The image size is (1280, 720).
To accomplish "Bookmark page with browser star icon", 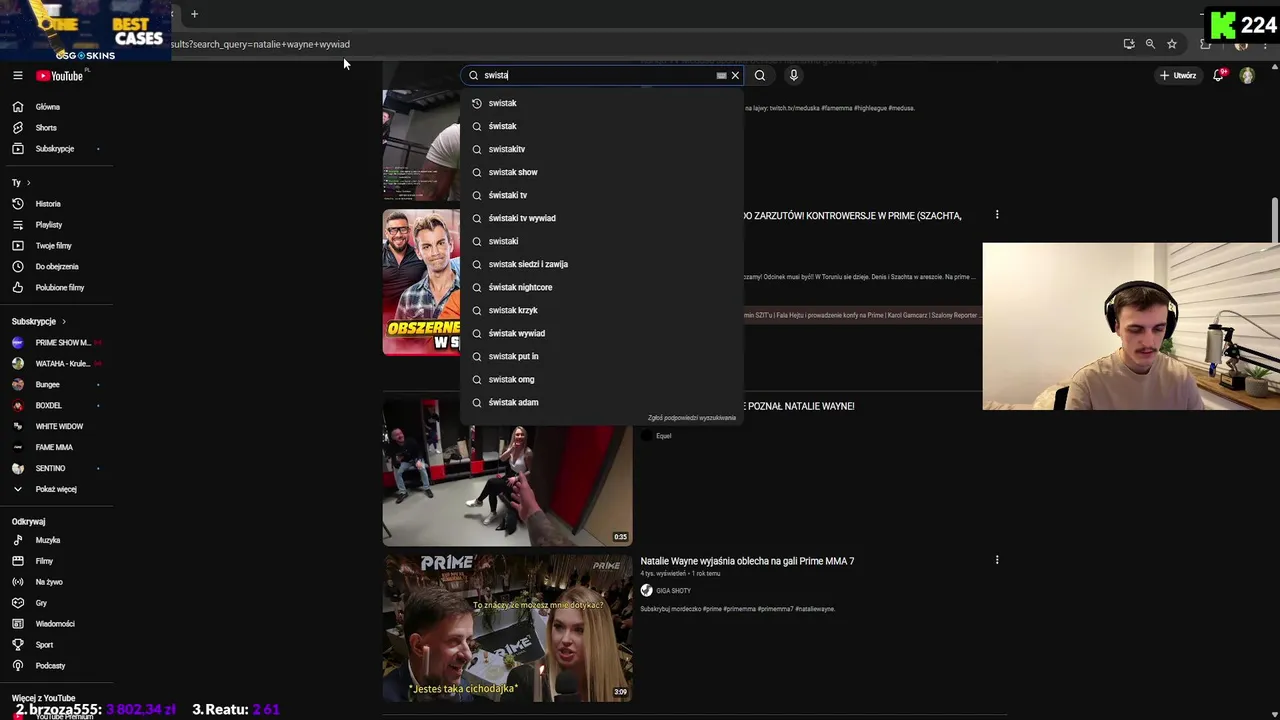I will [1172, 44].
